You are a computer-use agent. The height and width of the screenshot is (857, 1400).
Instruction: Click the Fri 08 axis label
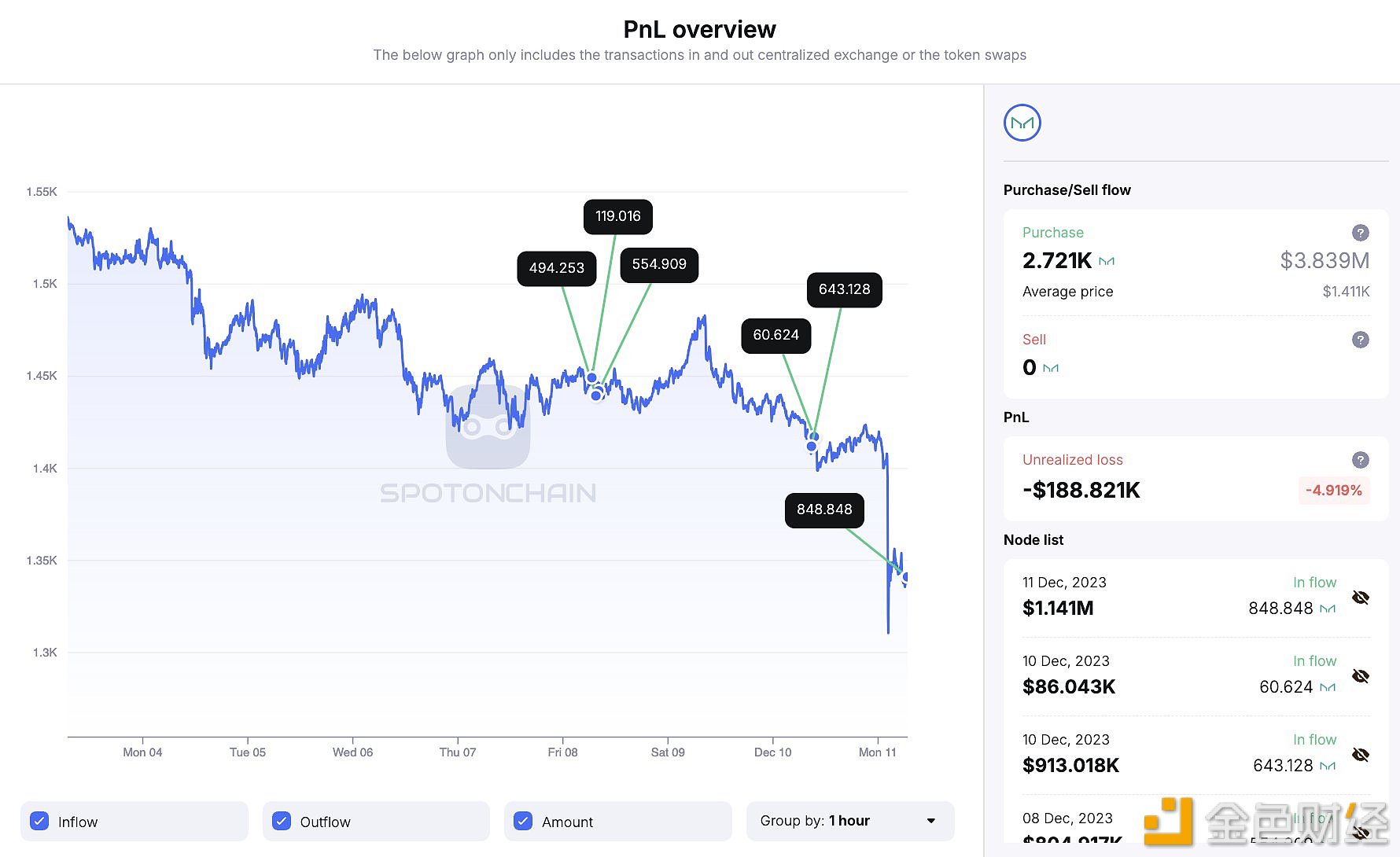tap(562, 752)
